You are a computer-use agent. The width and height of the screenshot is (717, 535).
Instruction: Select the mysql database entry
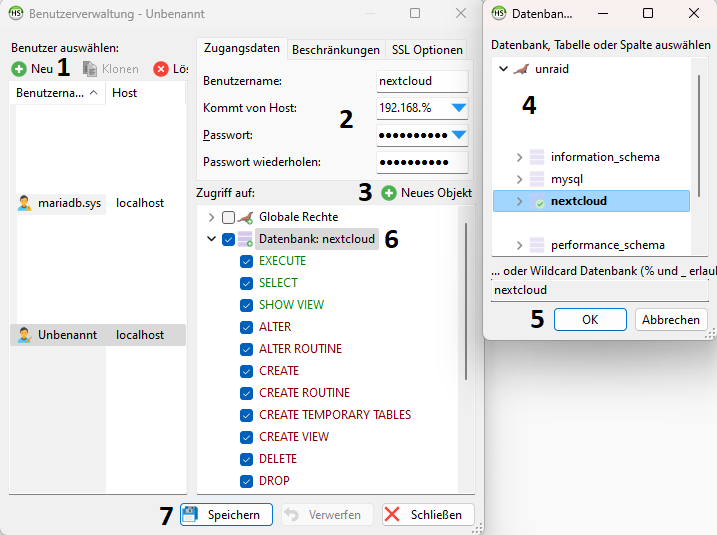tap(567, 179)
